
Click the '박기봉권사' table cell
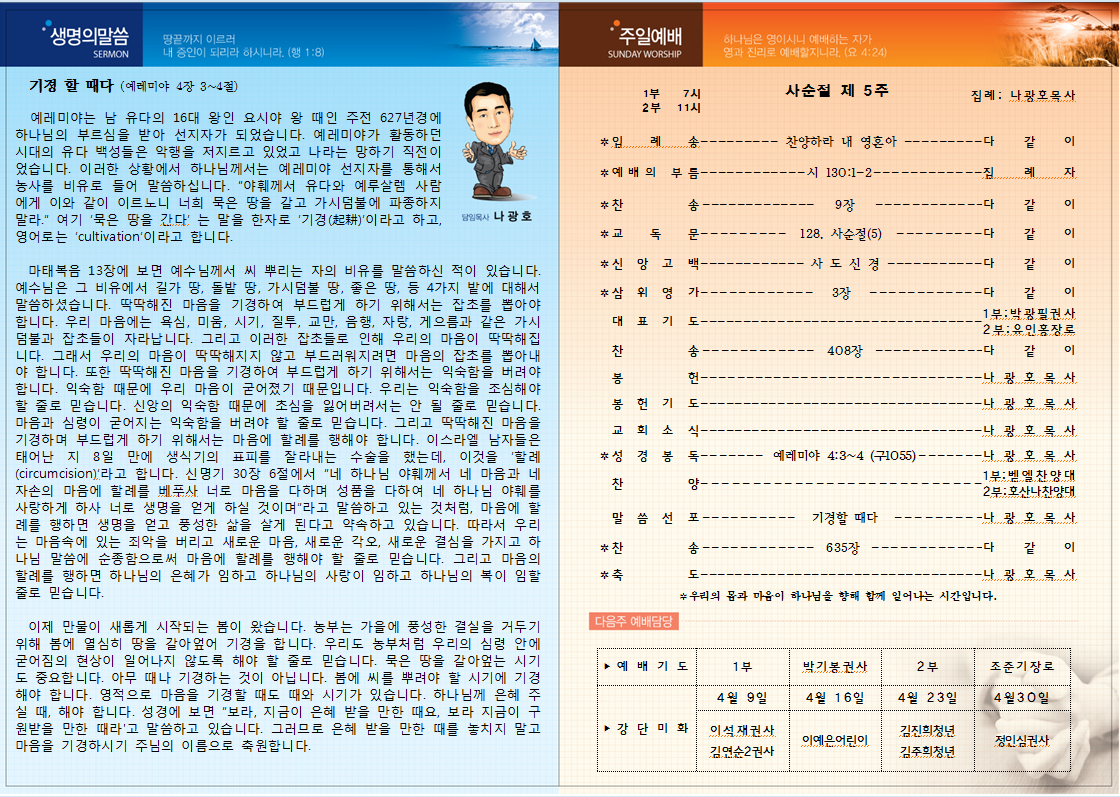click(834, 667)
